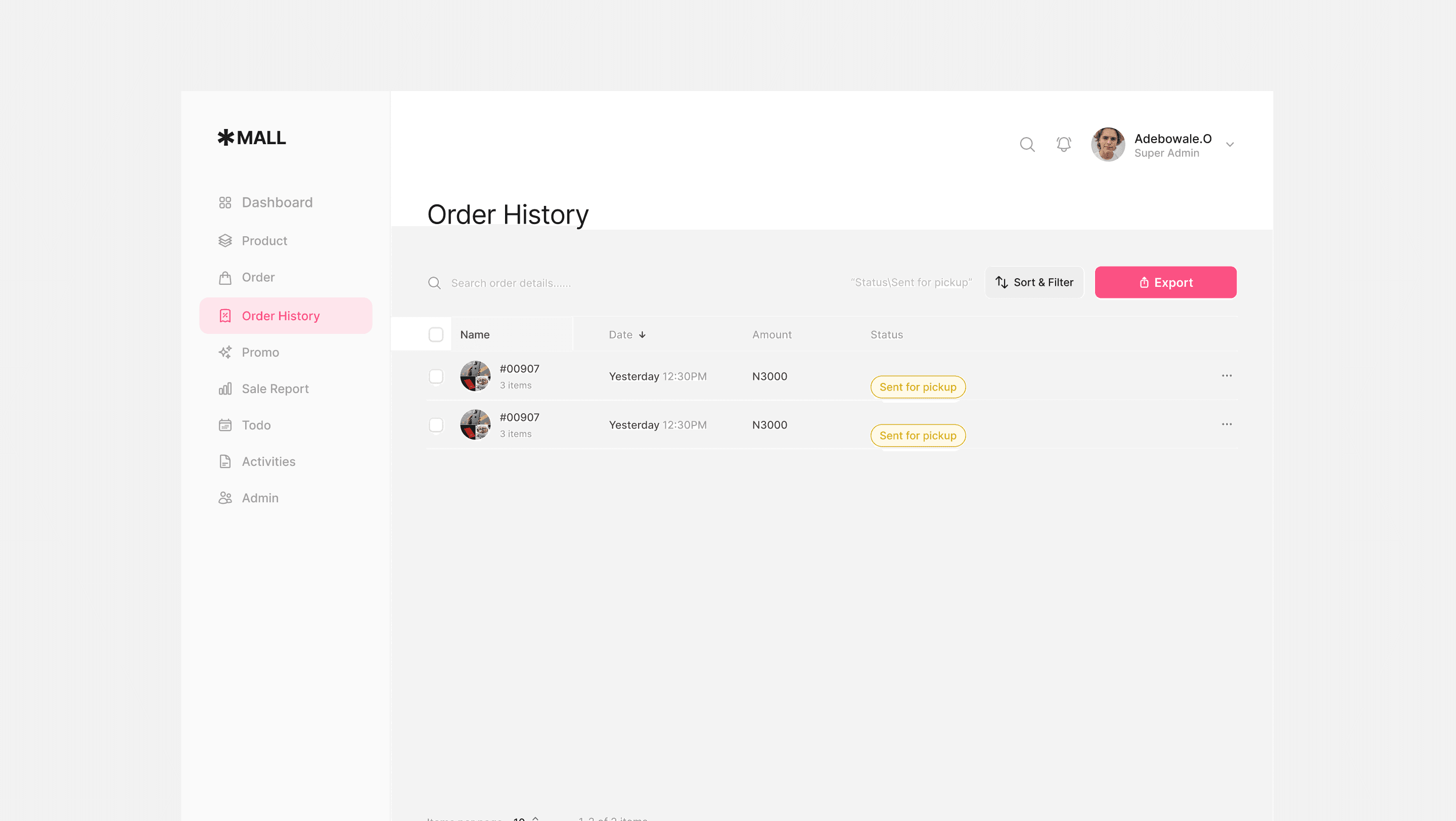Check the second order #00907 row checkbox
Image resolution: width=1456 pixels, height=821 pixels.
point(436,425)
